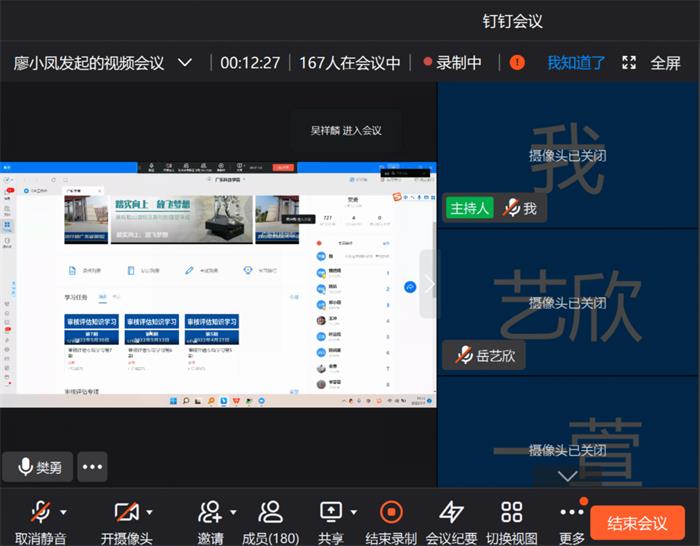Click the 邀请 invite icon
This screenshot has width=700, height=546.
[209, 512]
